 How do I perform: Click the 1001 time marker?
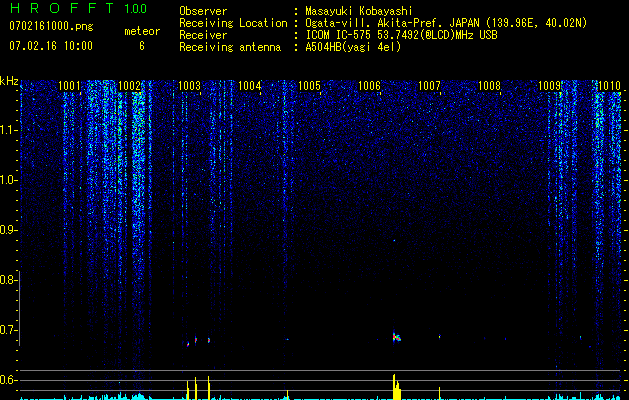click(x=69, y=85)
